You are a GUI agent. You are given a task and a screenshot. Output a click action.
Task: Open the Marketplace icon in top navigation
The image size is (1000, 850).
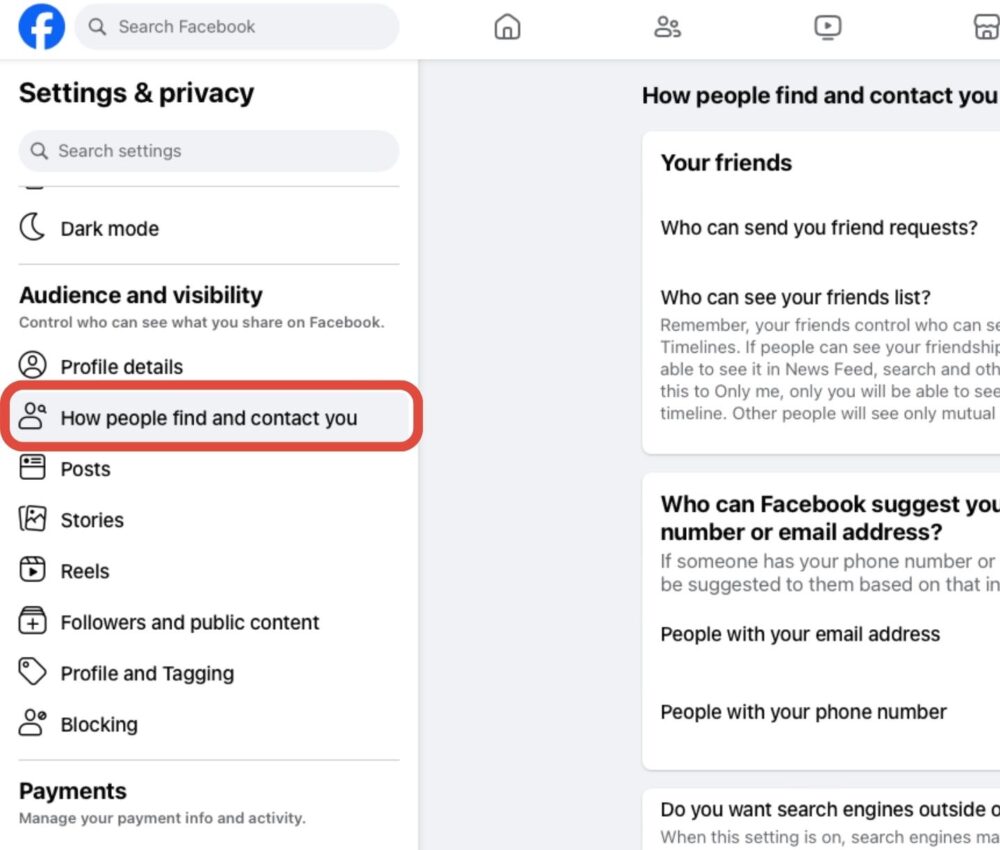point(986,27)
